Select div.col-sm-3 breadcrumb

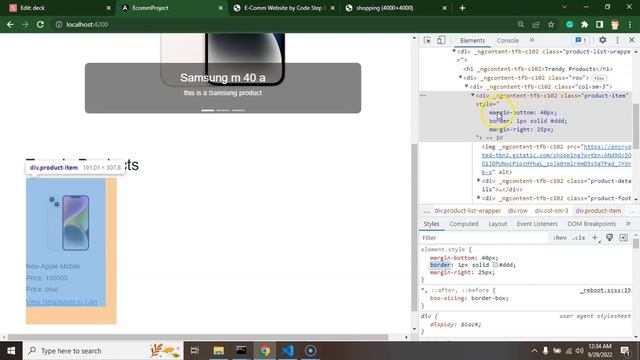click(x=551, y=211)
